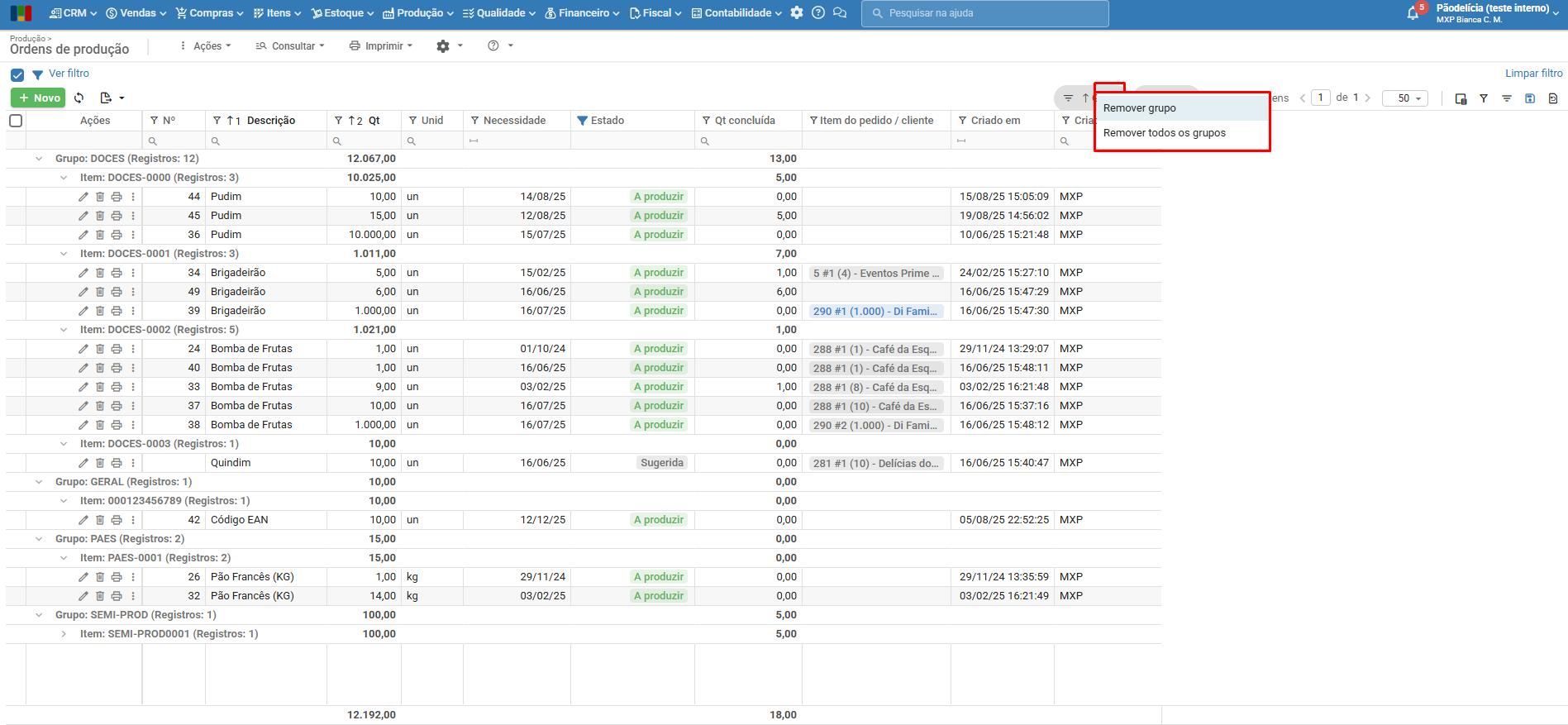Click the refresh icon beside Novo
This screenshot has height=725, width=1568.
tap(79, 98)
